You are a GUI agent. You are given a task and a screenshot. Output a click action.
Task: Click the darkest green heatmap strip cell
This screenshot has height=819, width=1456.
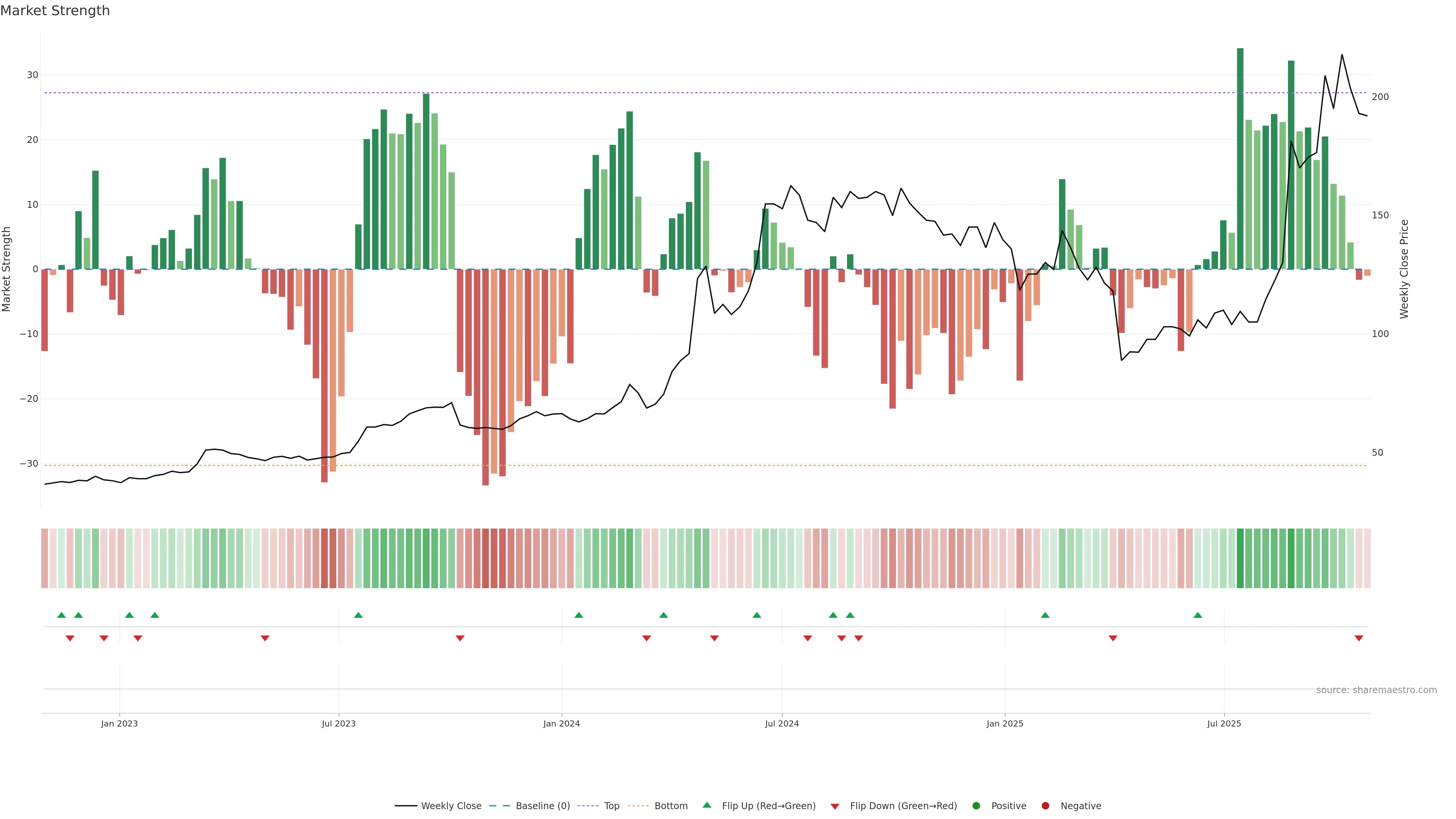(1240, 559)
